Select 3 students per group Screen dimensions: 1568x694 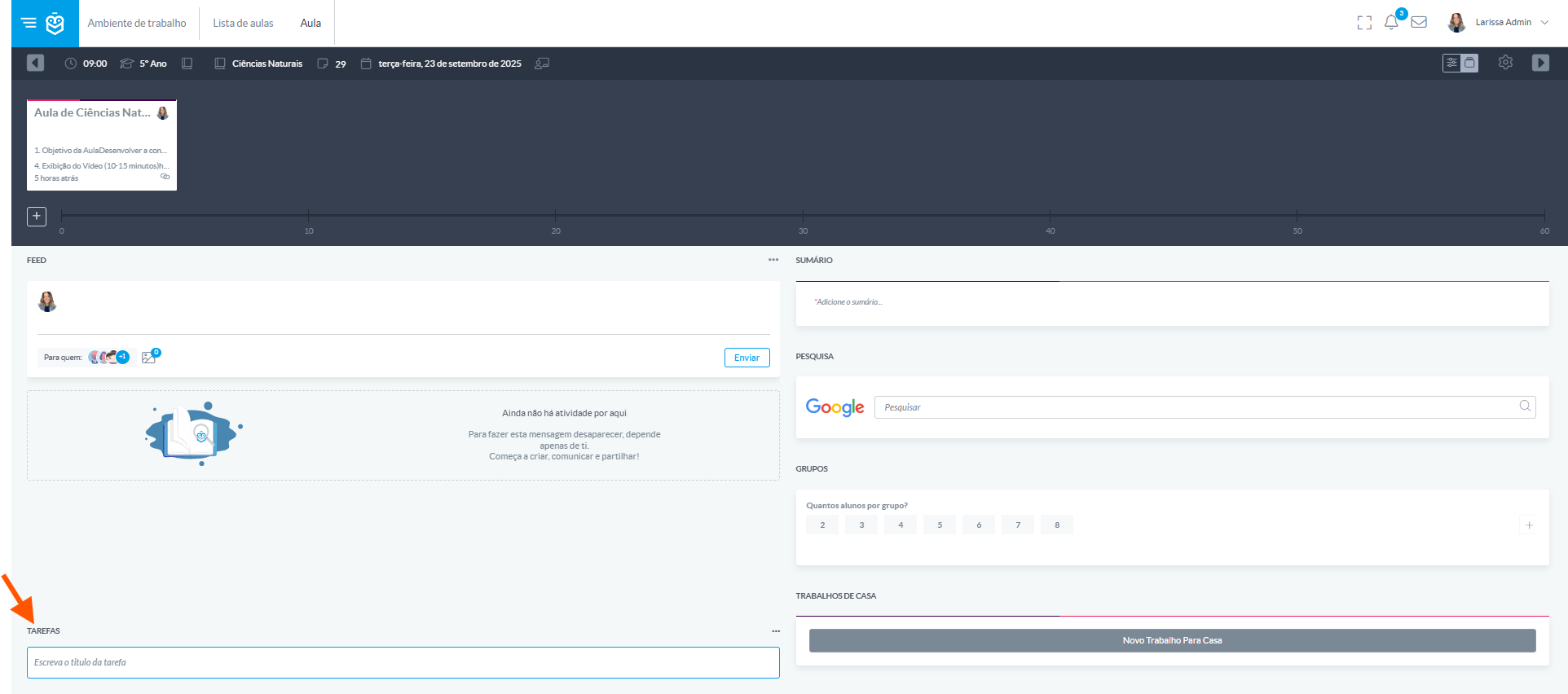(x=861, y=525)
